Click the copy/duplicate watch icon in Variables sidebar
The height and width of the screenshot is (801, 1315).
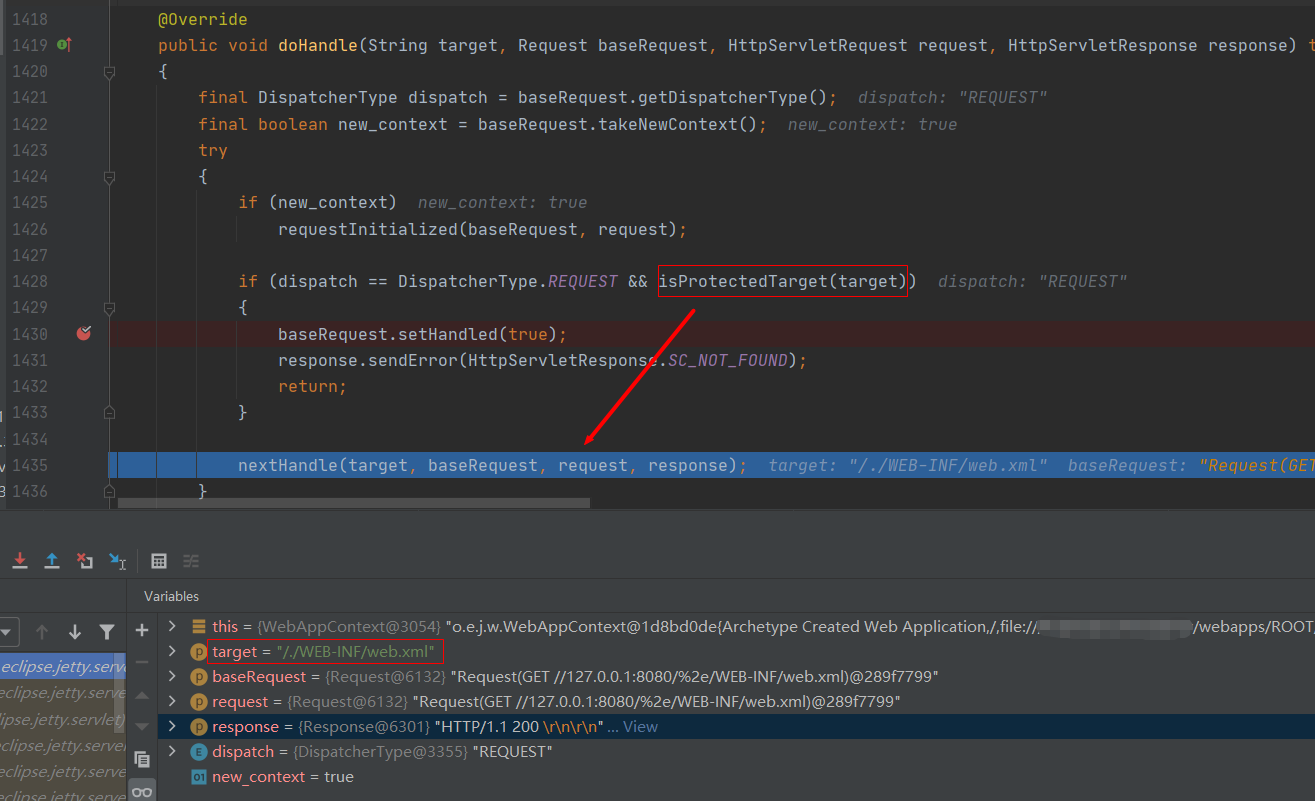[142, 760]
